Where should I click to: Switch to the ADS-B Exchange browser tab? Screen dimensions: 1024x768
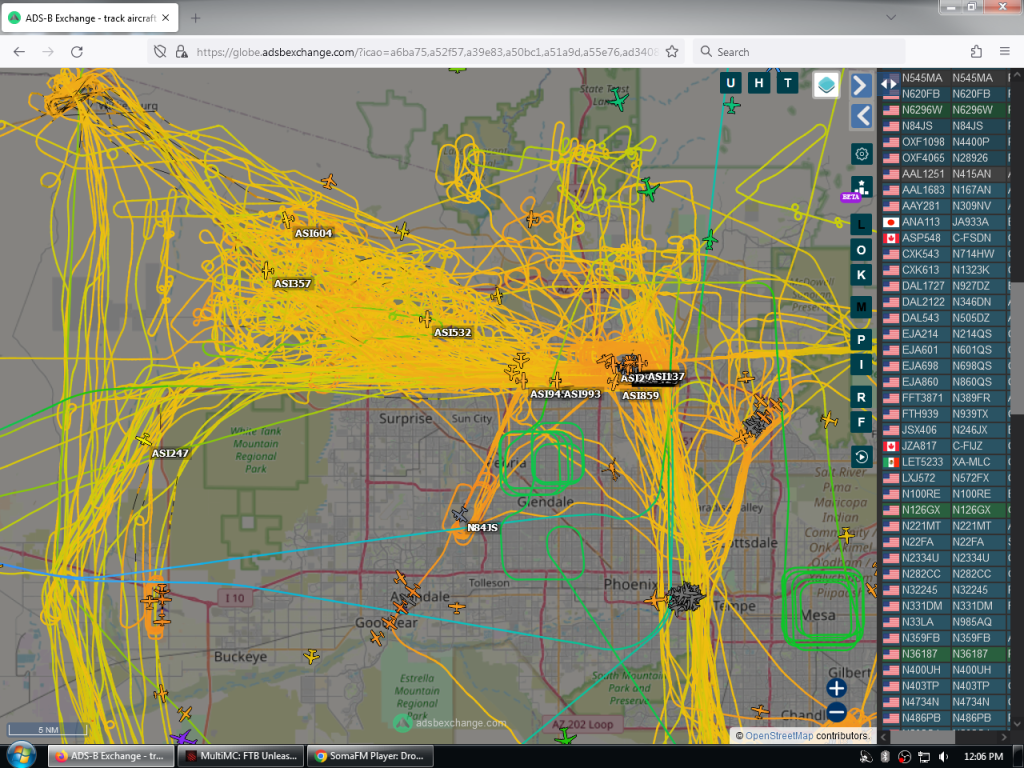(89, 18)
